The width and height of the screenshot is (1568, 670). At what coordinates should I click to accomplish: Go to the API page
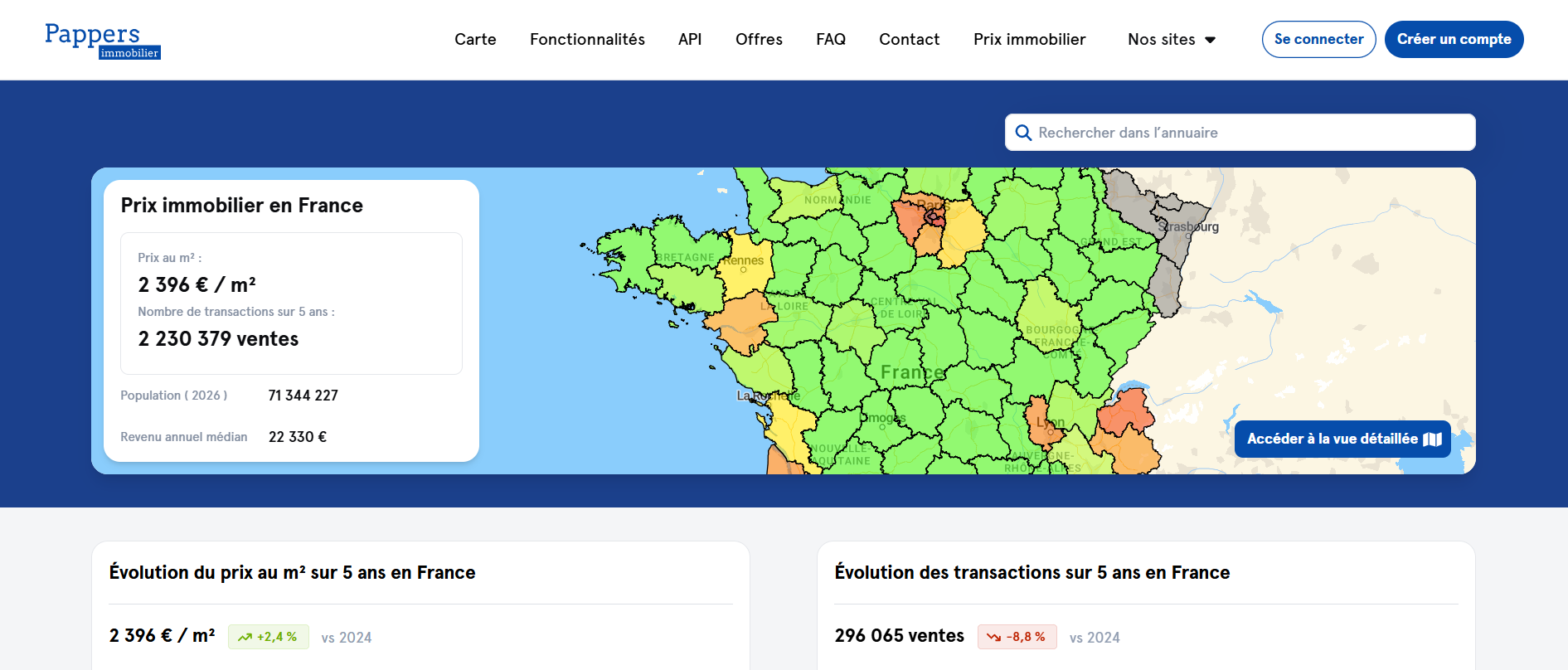pyautogui.click(x=690, y=40)
